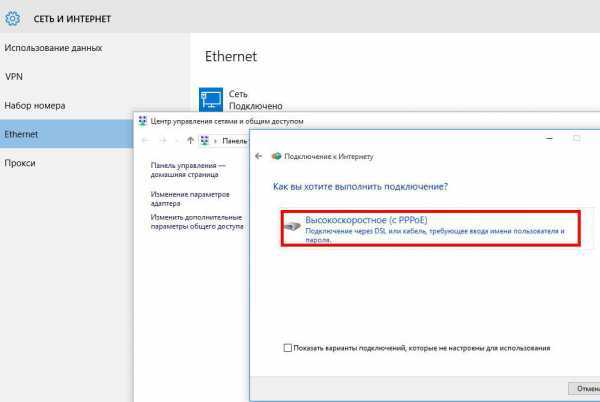Maximize the connection wizard window
This screenshot has width=600, height=402.
pos(576,138)
